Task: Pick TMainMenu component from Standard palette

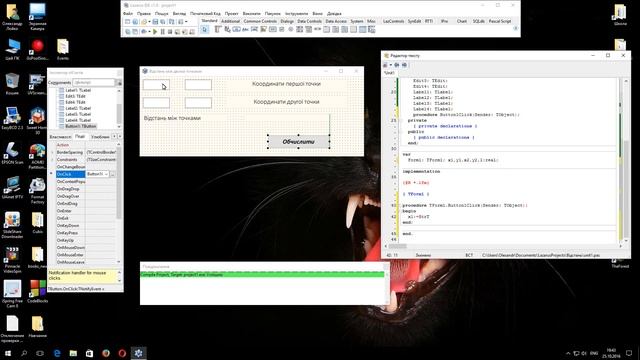Action: 218,29
